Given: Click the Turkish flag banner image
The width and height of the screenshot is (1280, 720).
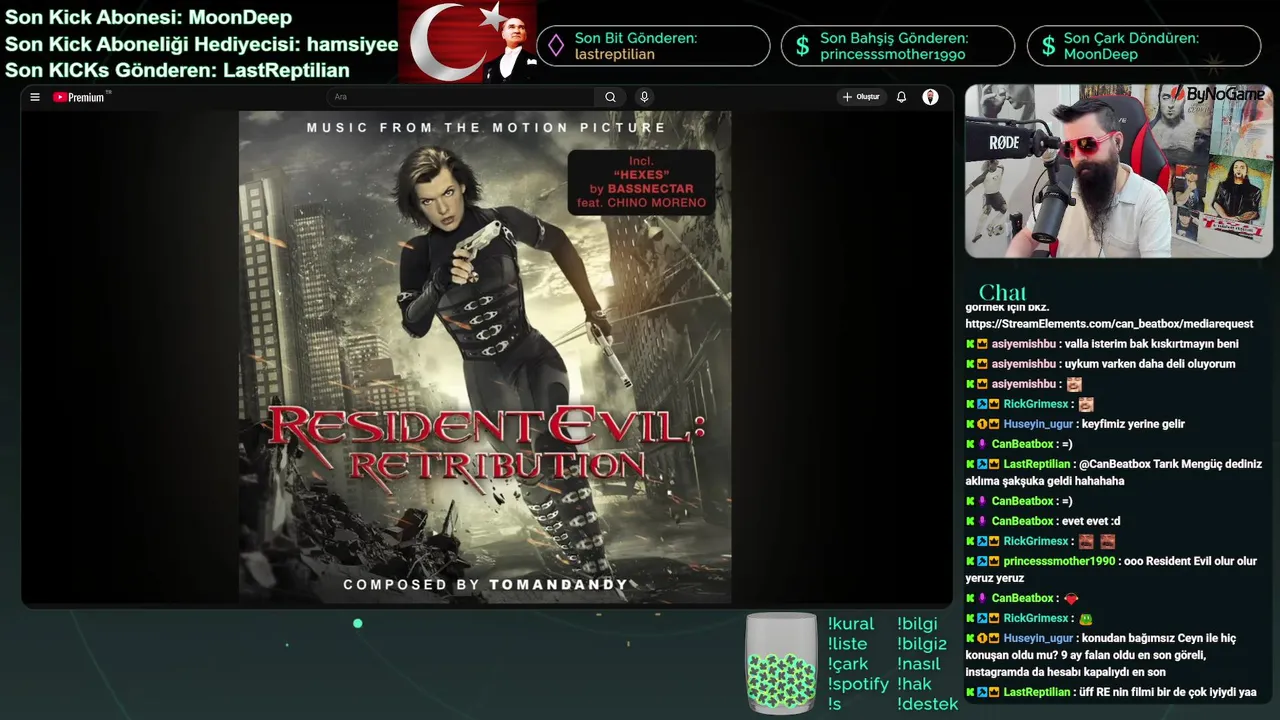Looking at the screenshot, I should pyautogui.click(x=468, y=41).
